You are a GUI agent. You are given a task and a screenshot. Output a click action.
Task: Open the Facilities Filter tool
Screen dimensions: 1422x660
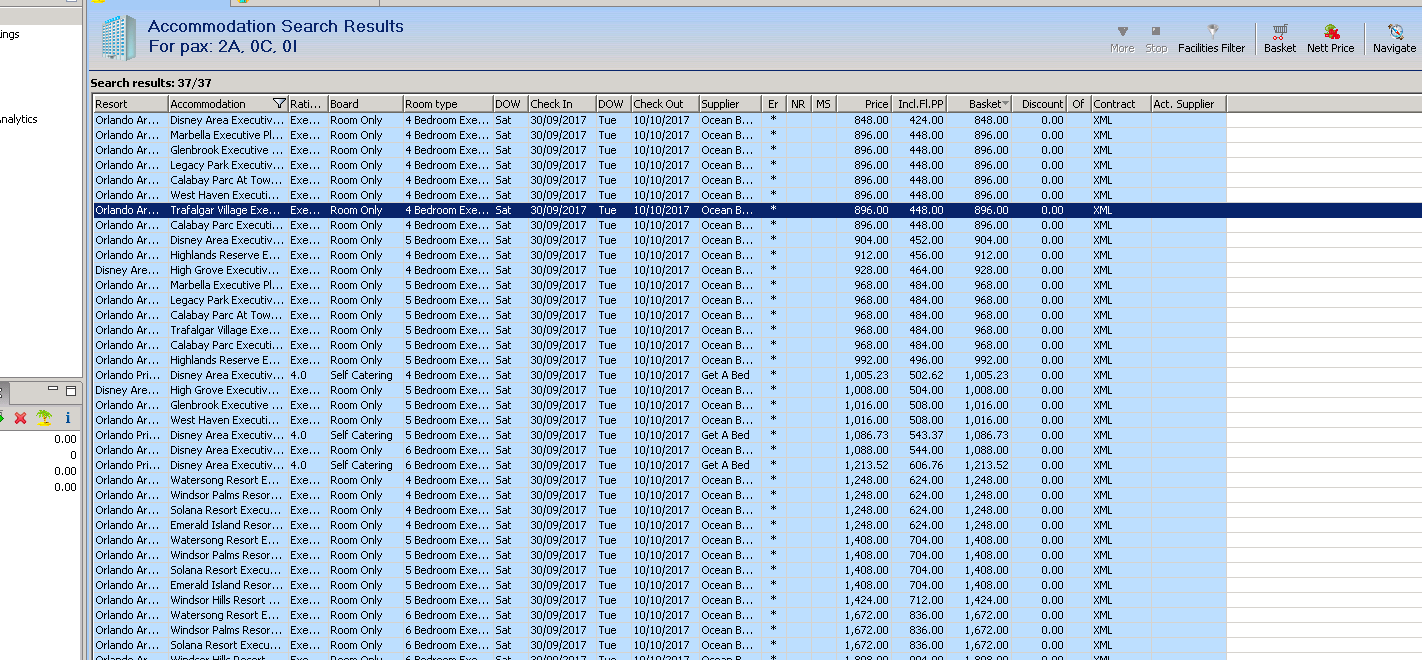tap(1211, 39)
